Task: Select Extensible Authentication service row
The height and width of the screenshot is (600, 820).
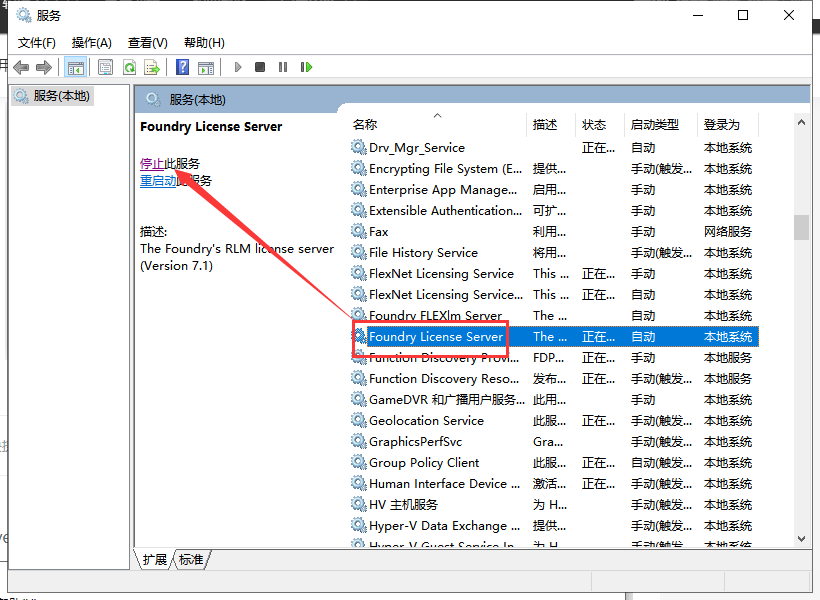Action: point(554,210)
